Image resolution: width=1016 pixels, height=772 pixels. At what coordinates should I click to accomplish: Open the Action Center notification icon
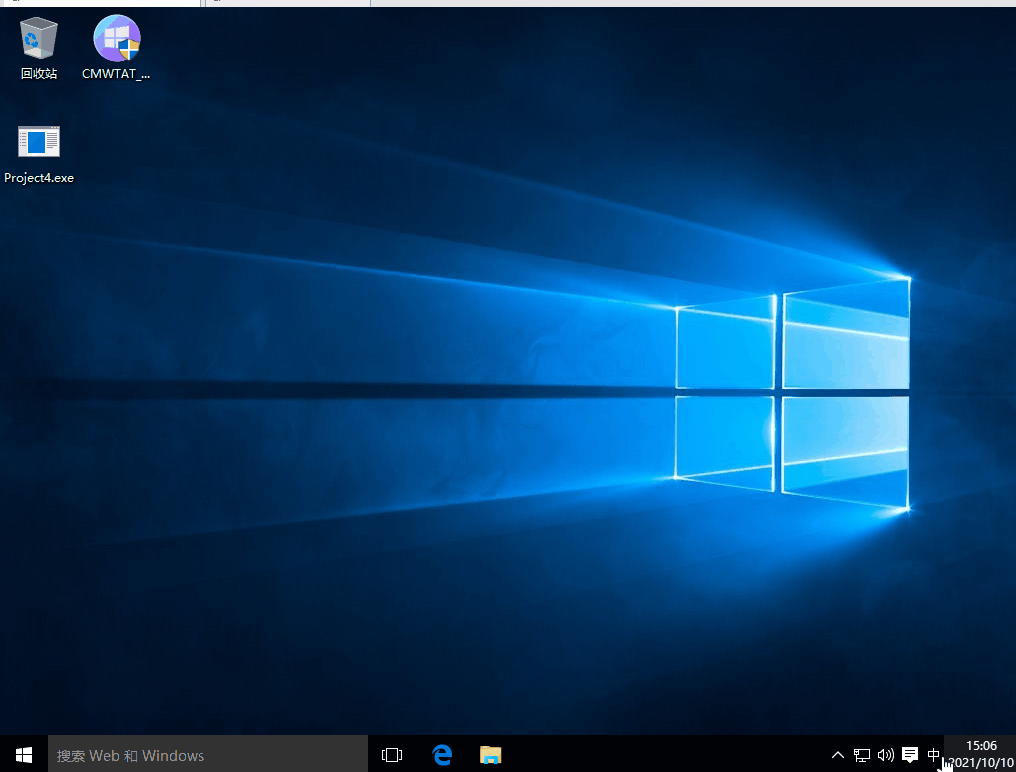click(x=910, y=754)
